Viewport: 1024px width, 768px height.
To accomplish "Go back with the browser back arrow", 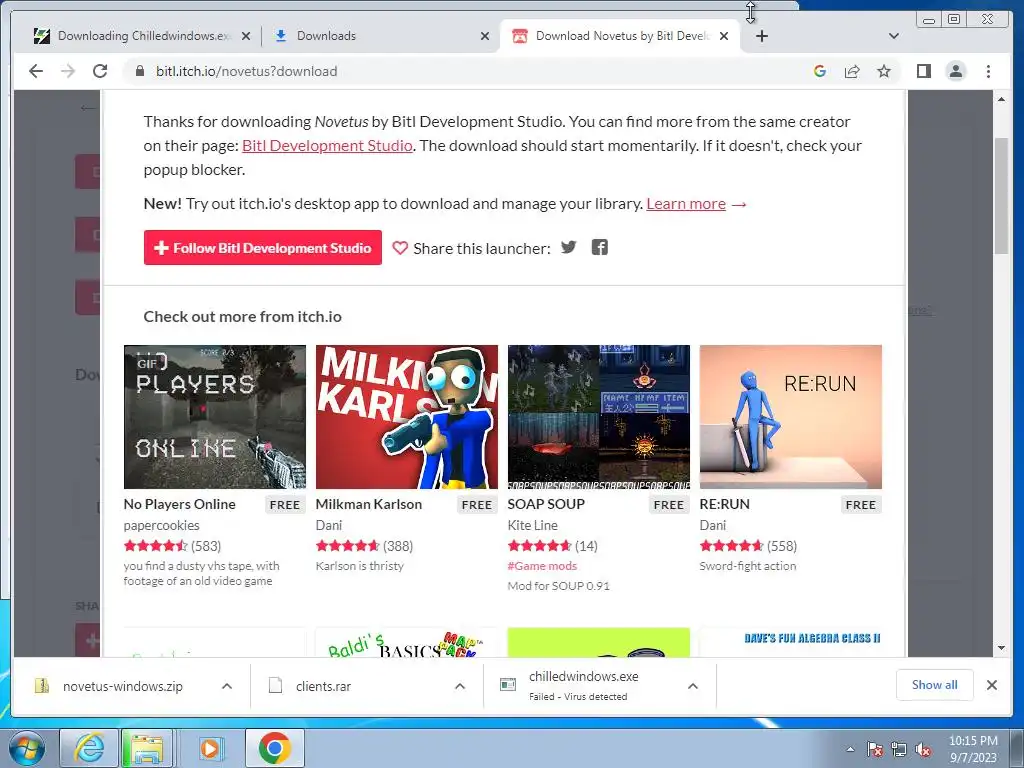I will [36, 71].
